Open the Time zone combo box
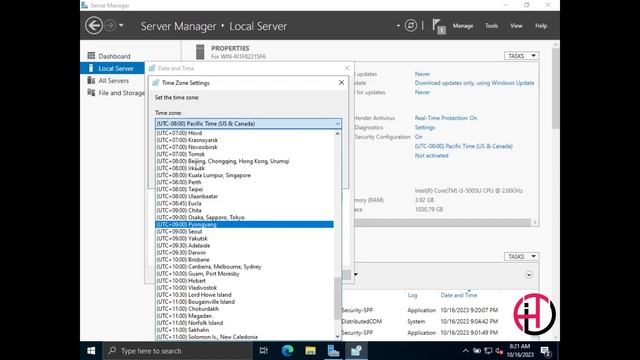Image resolution: width=640 pixels, height=360 pixels. (x=248, y=123)
